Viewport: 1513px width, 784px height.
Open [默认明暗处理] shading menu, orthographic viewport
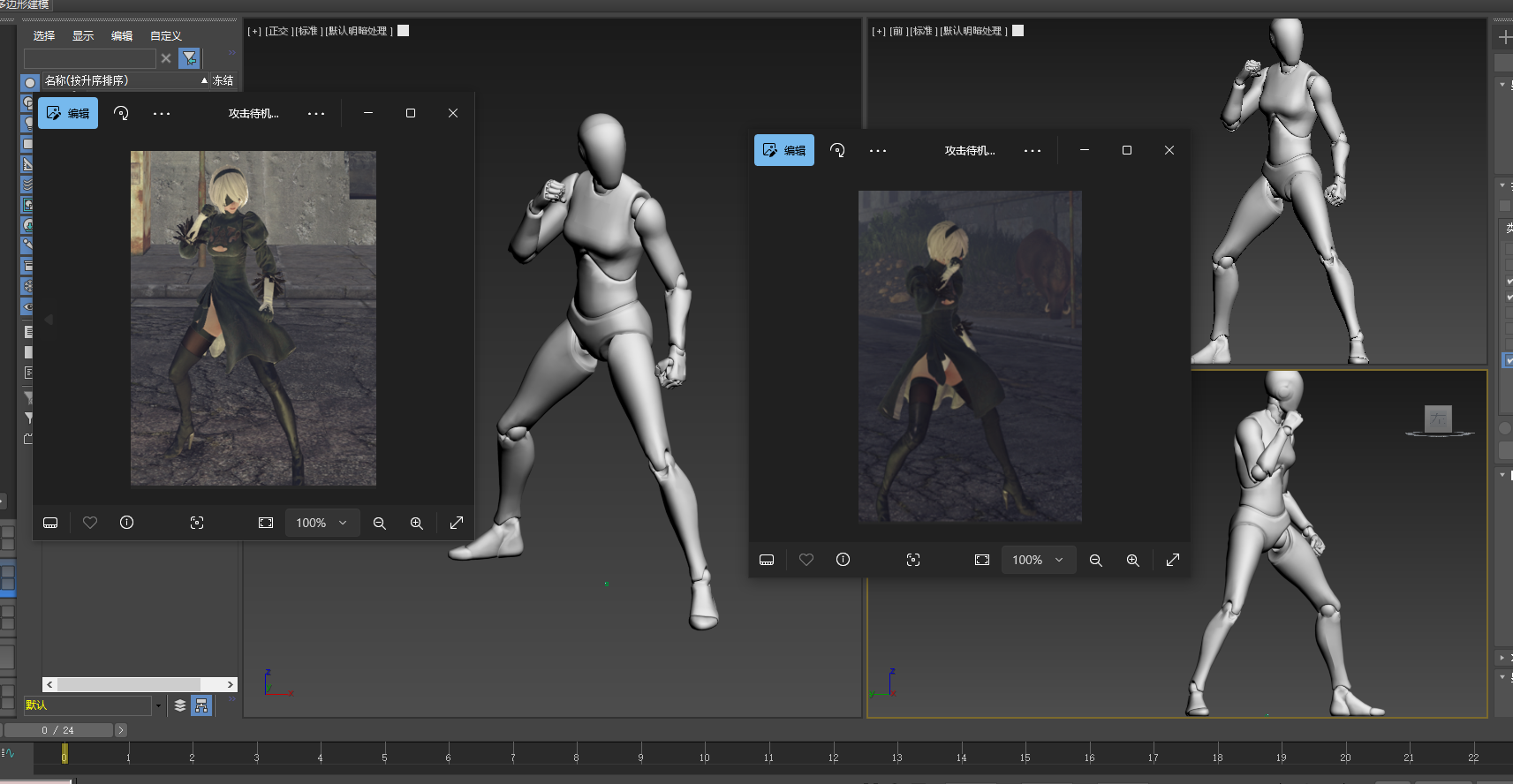(x=359, y=31)
